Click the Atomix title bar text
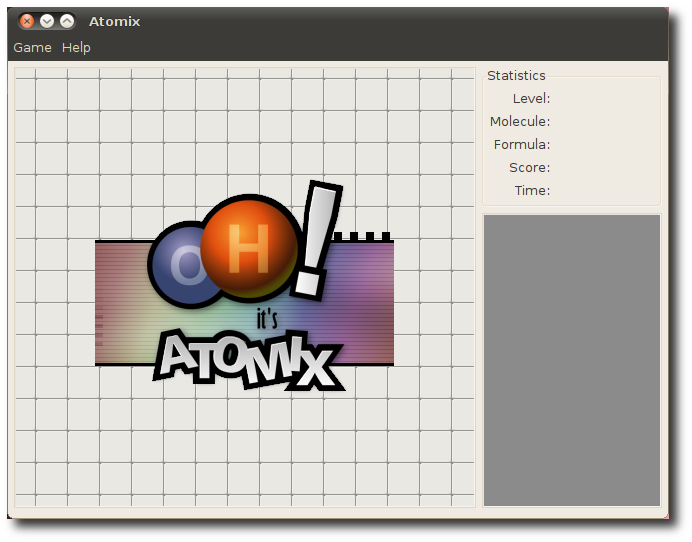This screenshot has height=542, width=692. (114, 21)
